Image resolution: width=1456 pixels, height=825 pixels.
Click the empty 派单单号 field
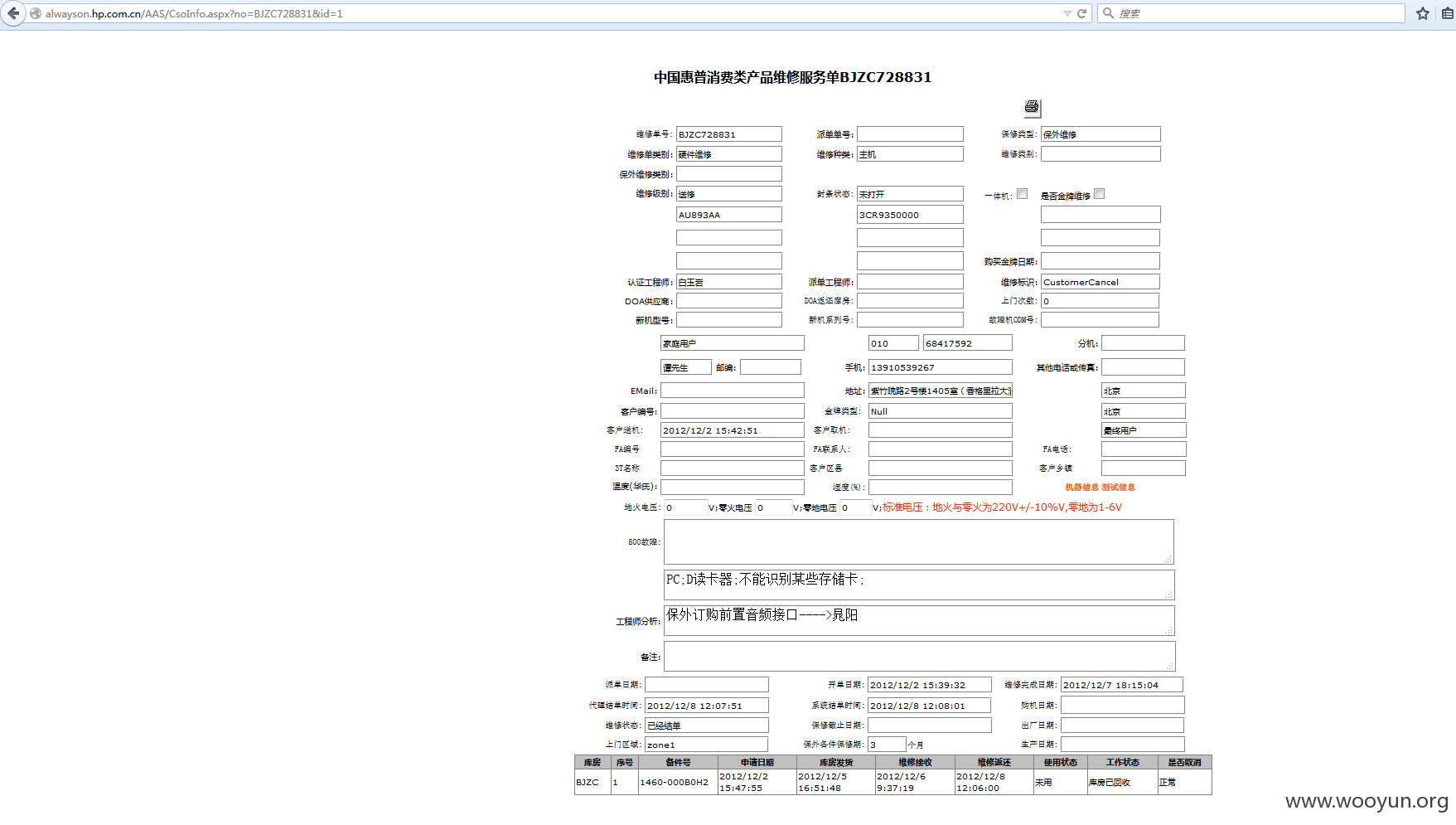tap(910, 134)
